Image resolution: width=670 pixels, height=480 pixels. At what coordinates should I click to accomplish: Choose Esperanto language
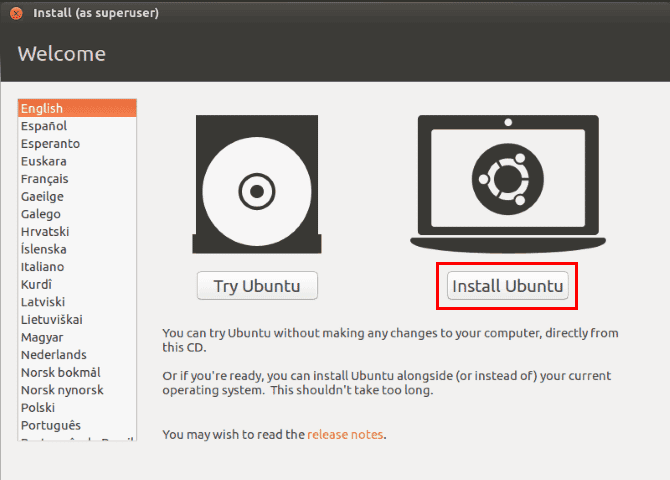point(77,143)
